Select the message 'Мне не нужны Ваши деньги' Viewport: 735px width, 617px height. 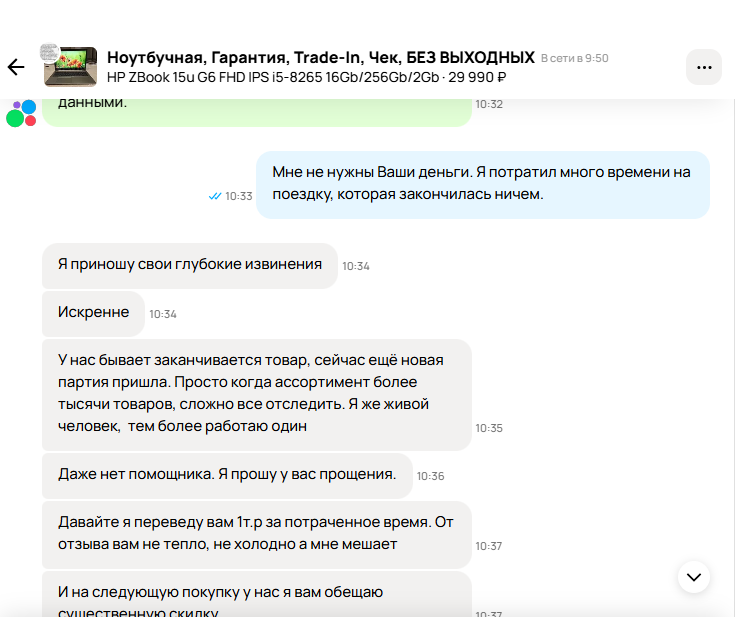(x=482, y=184)
